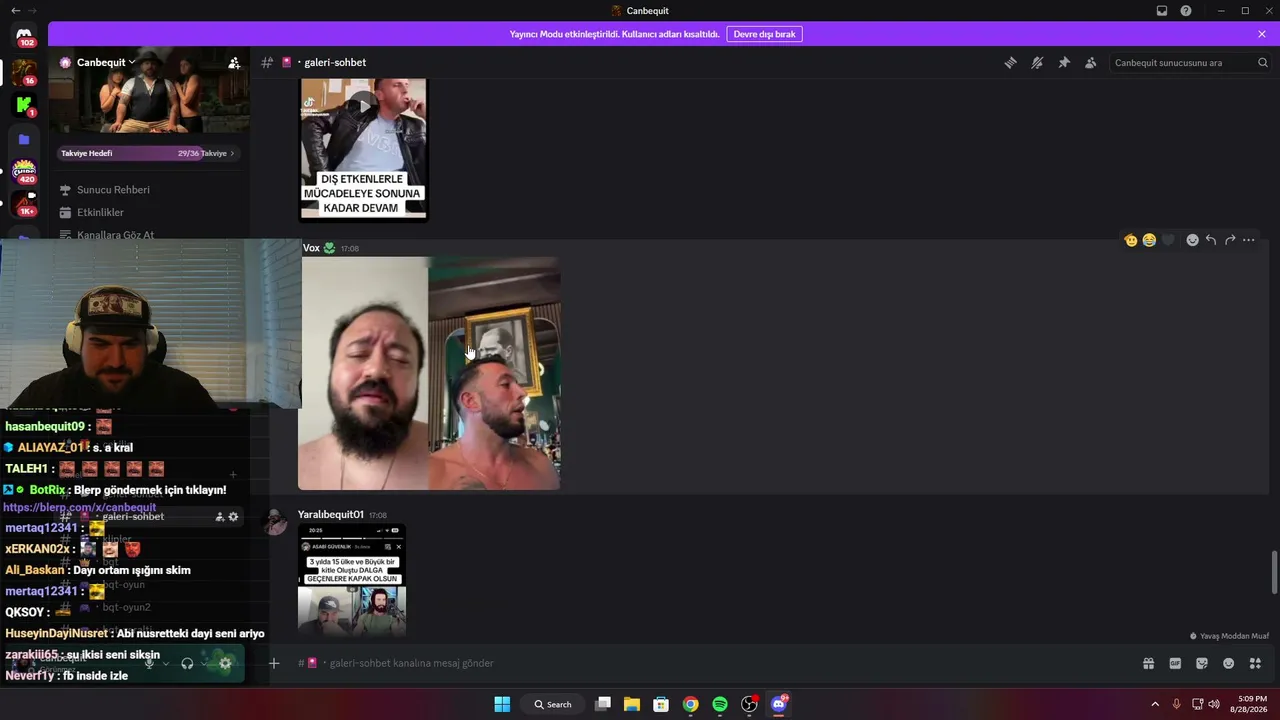1280x720 pixels.
Task: Open the apps launcher in message bar
Action: 1256,663
